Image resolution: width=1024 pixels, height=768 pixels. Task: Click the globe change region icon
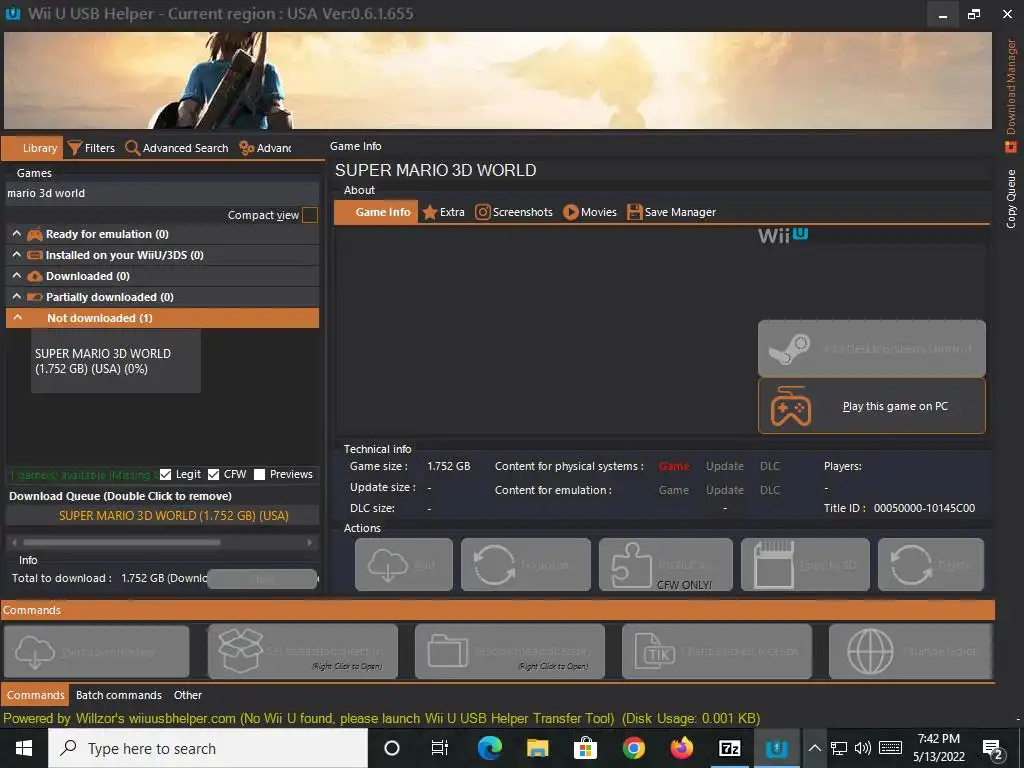tap(870, 651)
